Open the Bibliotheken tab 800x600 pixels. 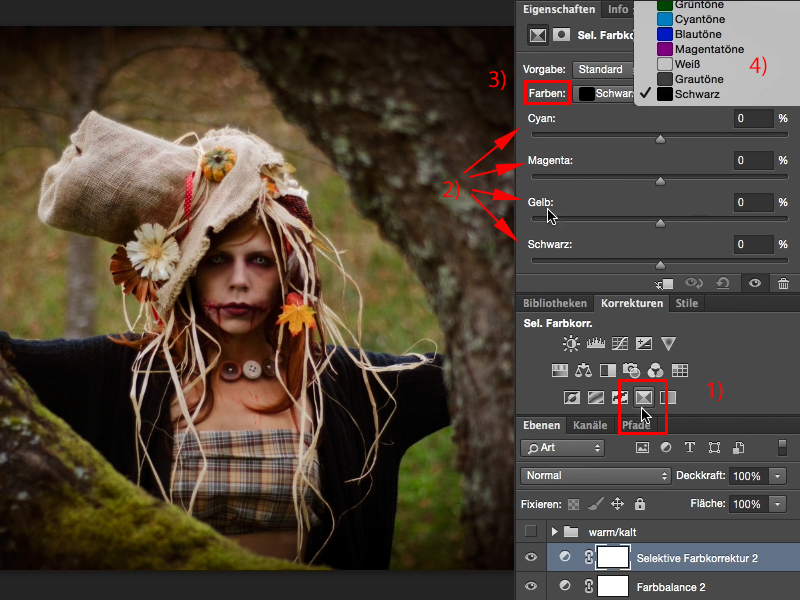pyautogui.click(x=555, y=303)
